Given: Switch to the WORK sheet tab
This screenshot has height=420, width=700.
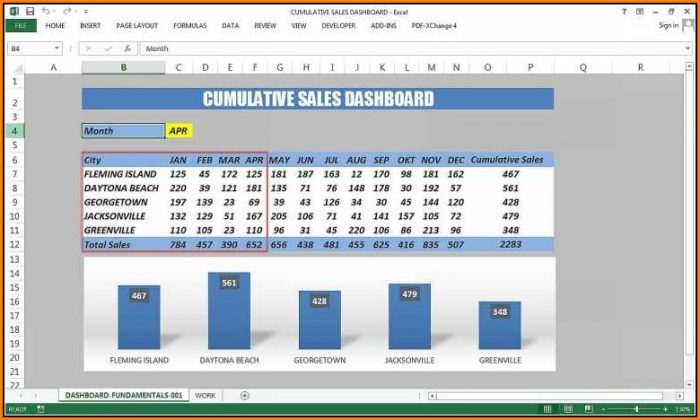Looking at the screenshot, I should [205, 395].
